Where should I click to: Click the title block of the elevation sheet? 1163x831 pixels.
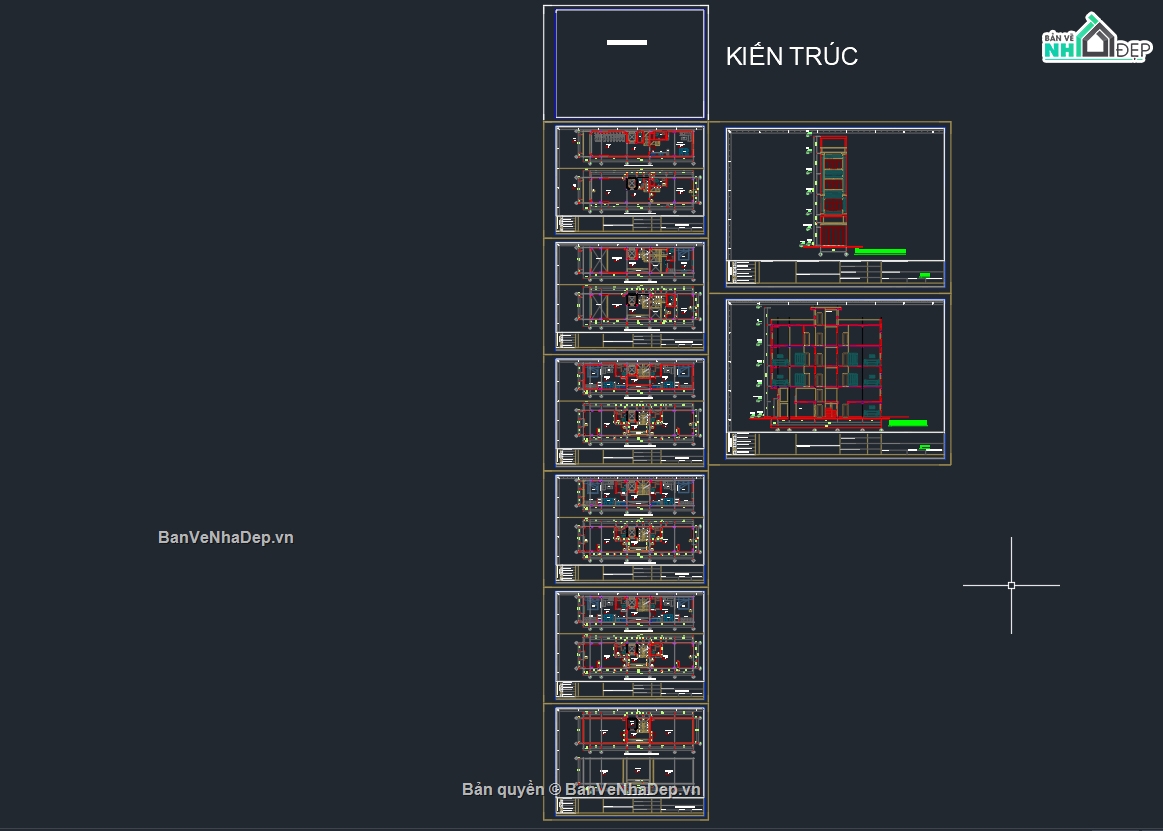(835, 272)
